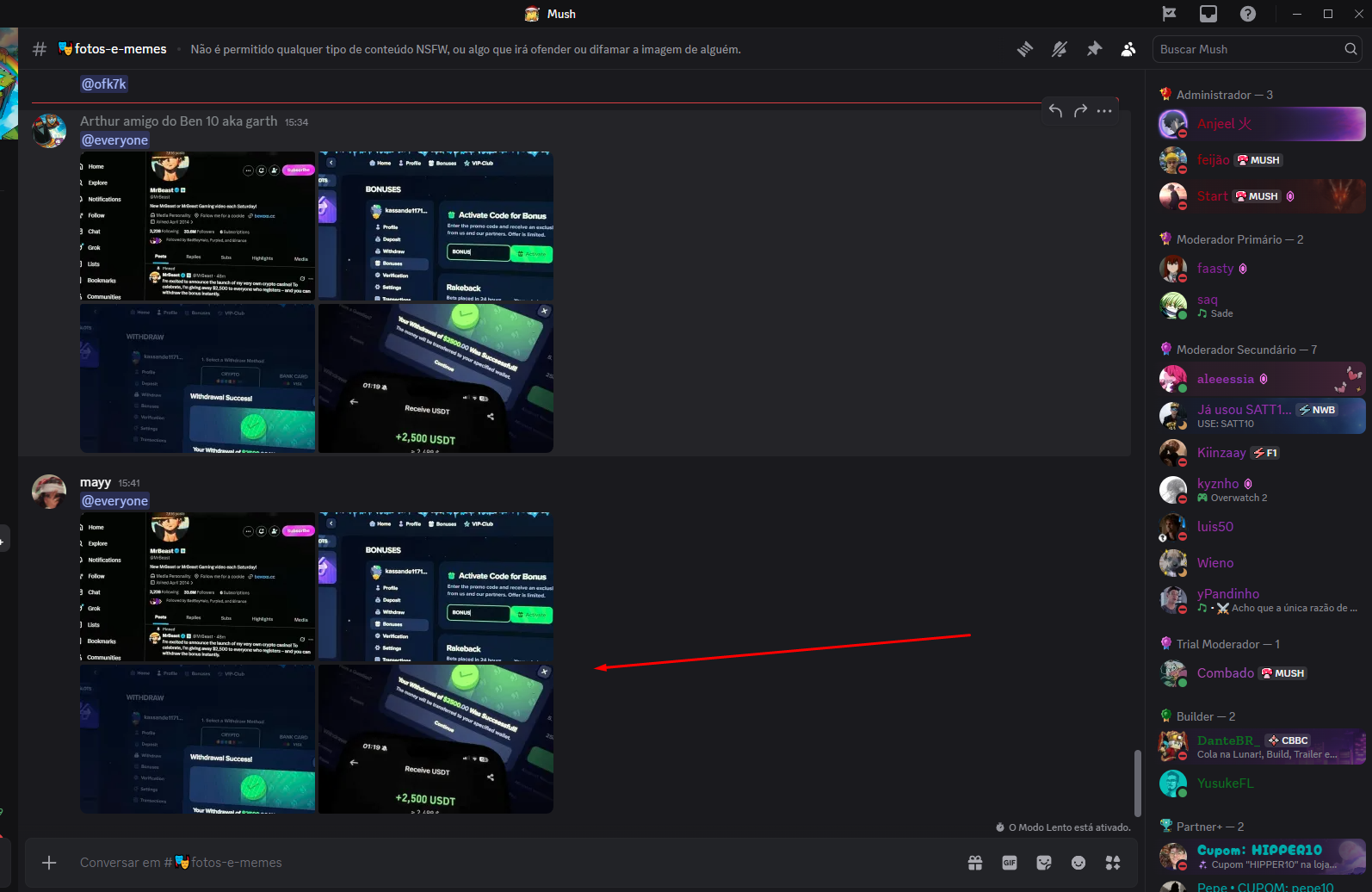Viewport: 1372px width, 892px height.
Task: Open member faasty in member list
Action: (1261, 269)
